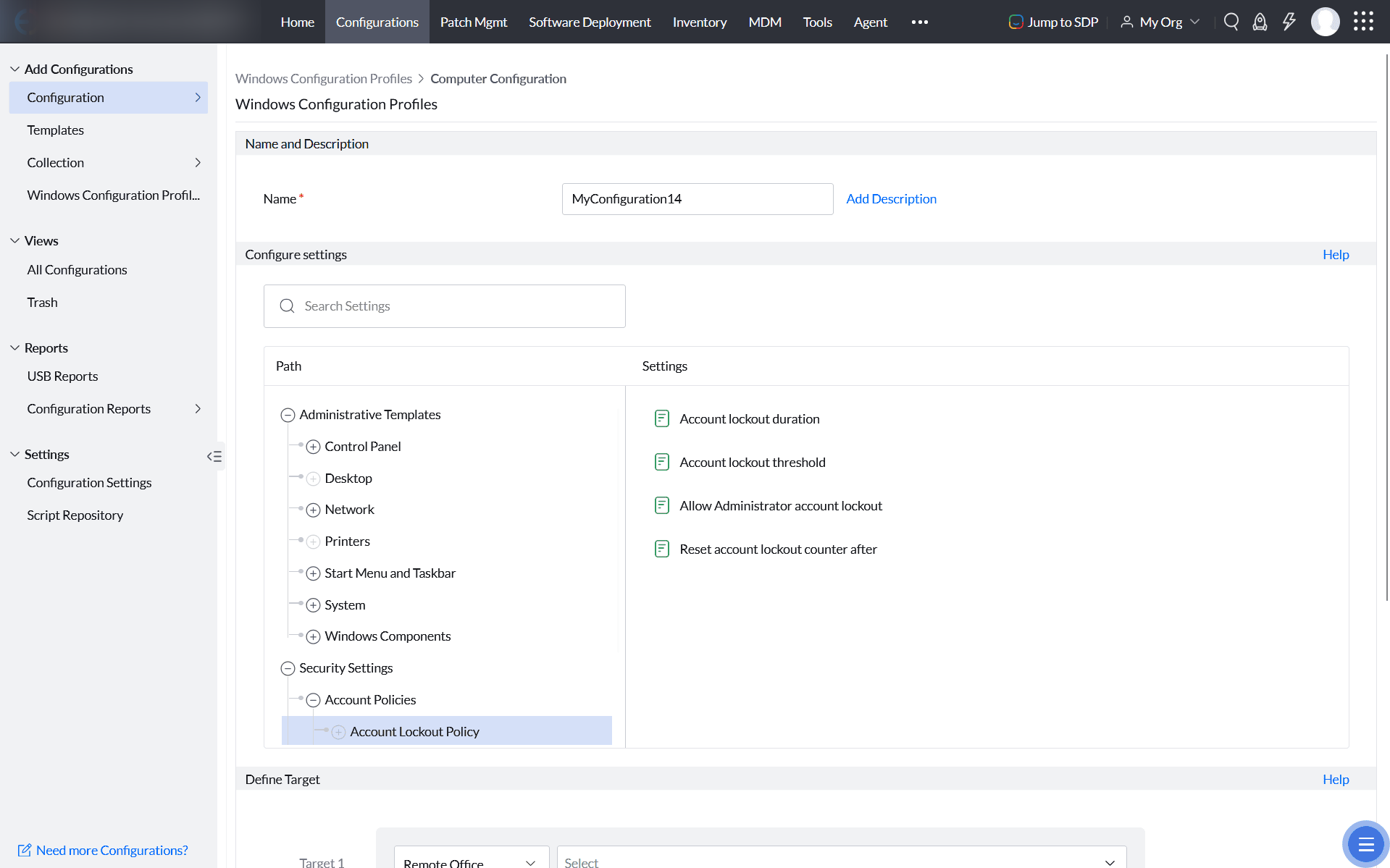Click the Need more Configurations link
The height and width of the screenshot is (868, 1390).
[112, 851]
